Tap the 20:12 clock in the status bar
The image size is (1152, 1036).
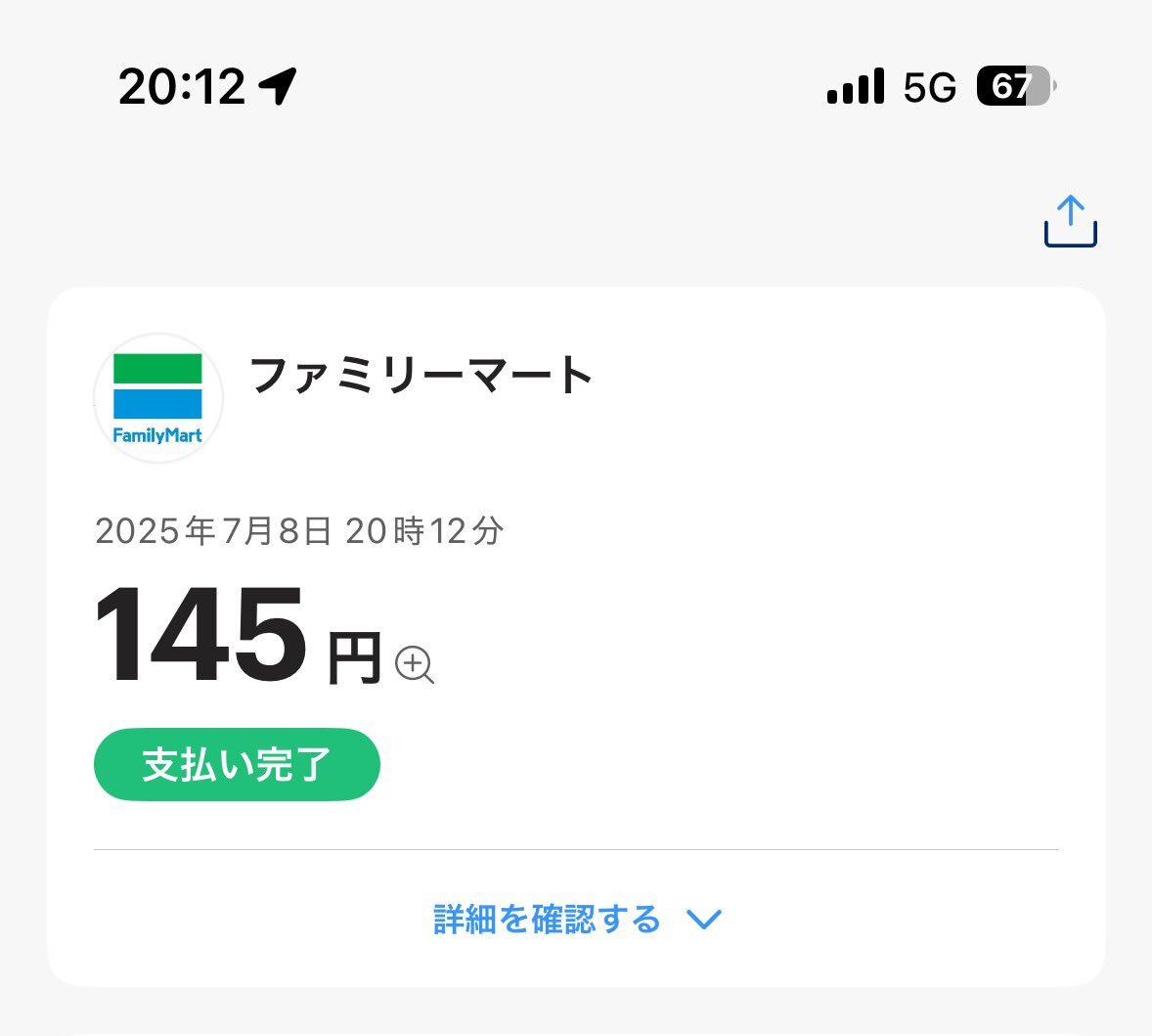tap(182, 87)
